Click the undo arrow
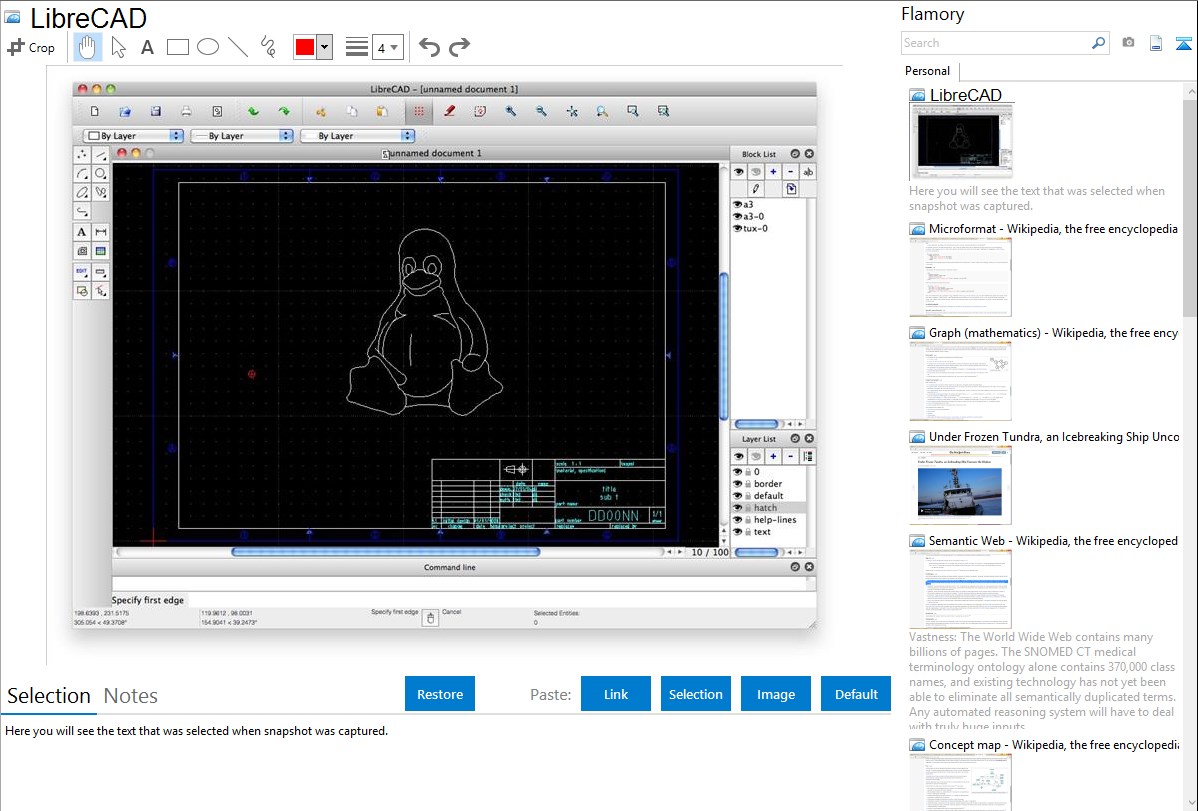 pos(429,47)
